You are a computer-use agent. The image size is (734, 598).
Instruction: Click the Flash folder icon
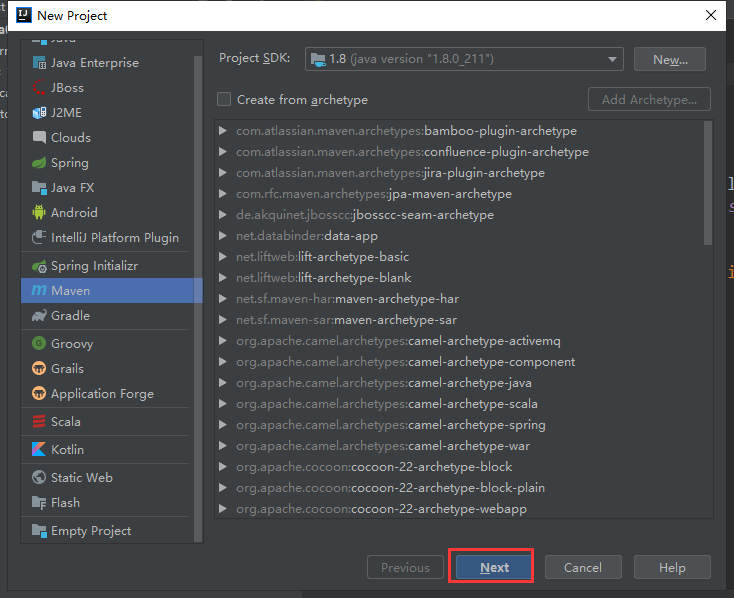tap(39, 502)
